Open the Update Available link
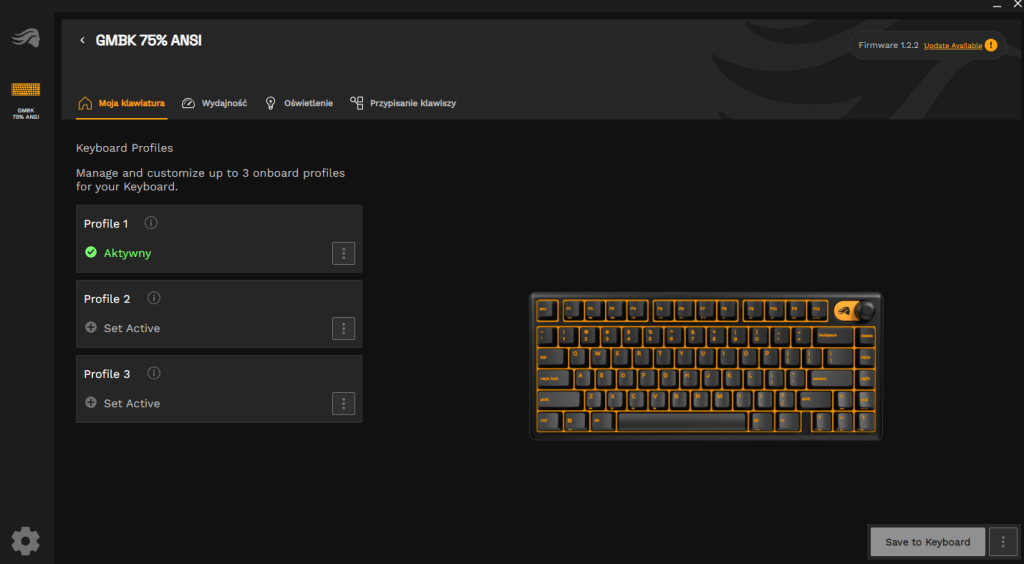Viewport: 1024px width, 564px height. (953, 46)
